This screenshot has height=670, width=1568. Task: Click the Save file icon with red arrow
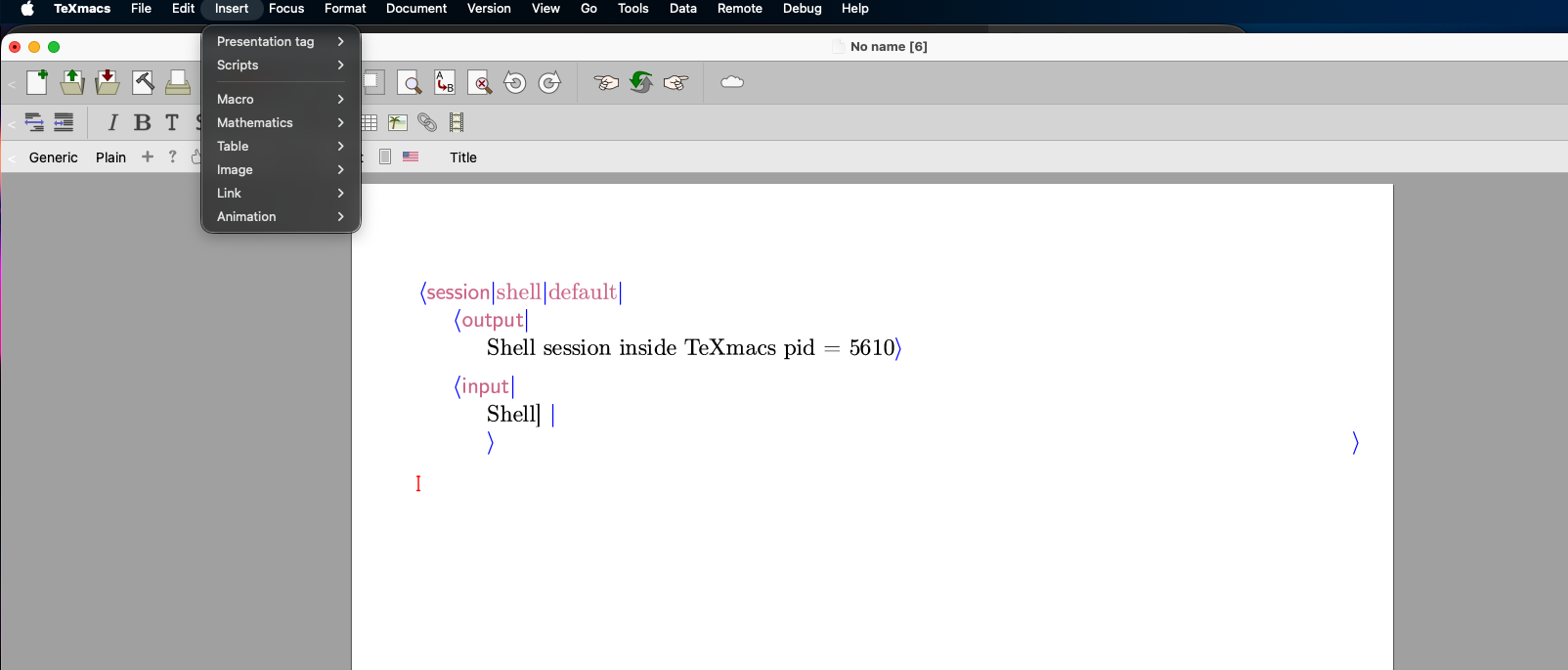(108, 83)
